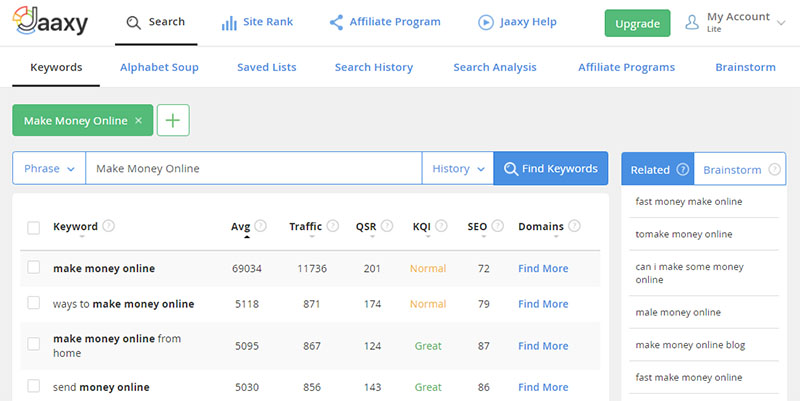Screen dimensions: 800x401
Task: Click the QSR column help icon
Action: tap(387, 225)
